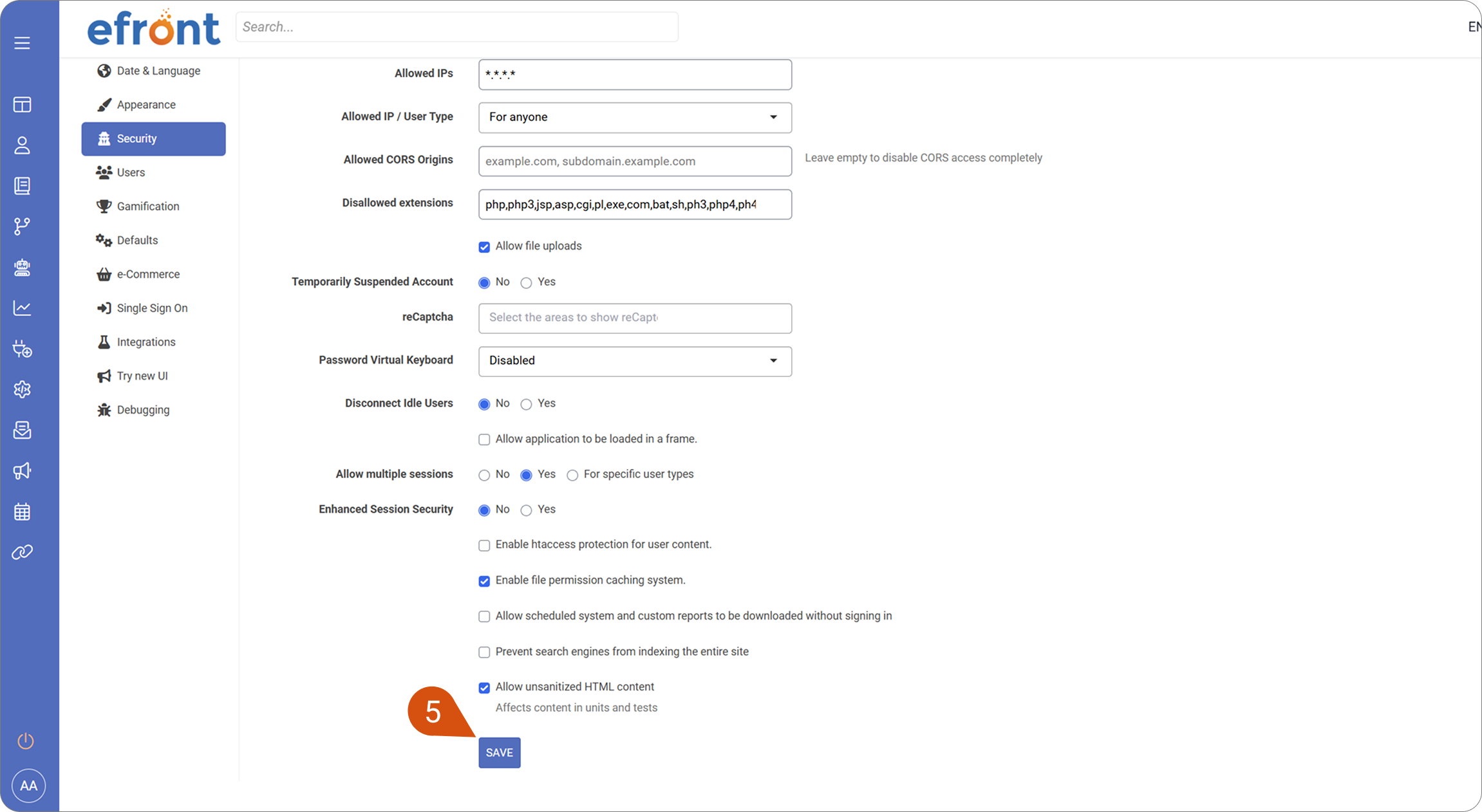Click the Allowed CORS Origins field

click(x=635, y=161)
